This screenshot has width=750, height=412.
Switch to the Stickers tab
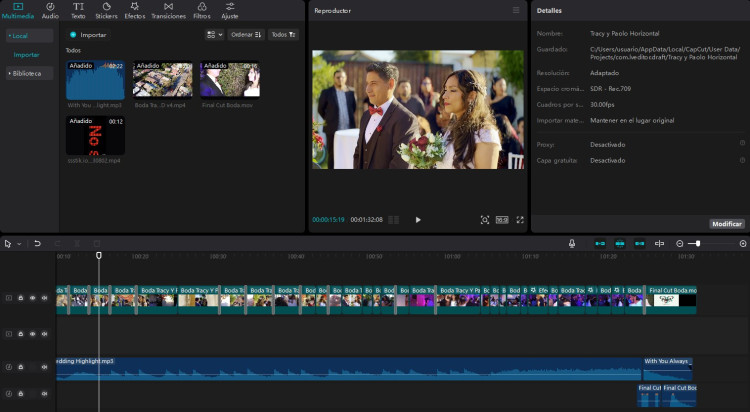pyautogui.click(x=106, y=11)
